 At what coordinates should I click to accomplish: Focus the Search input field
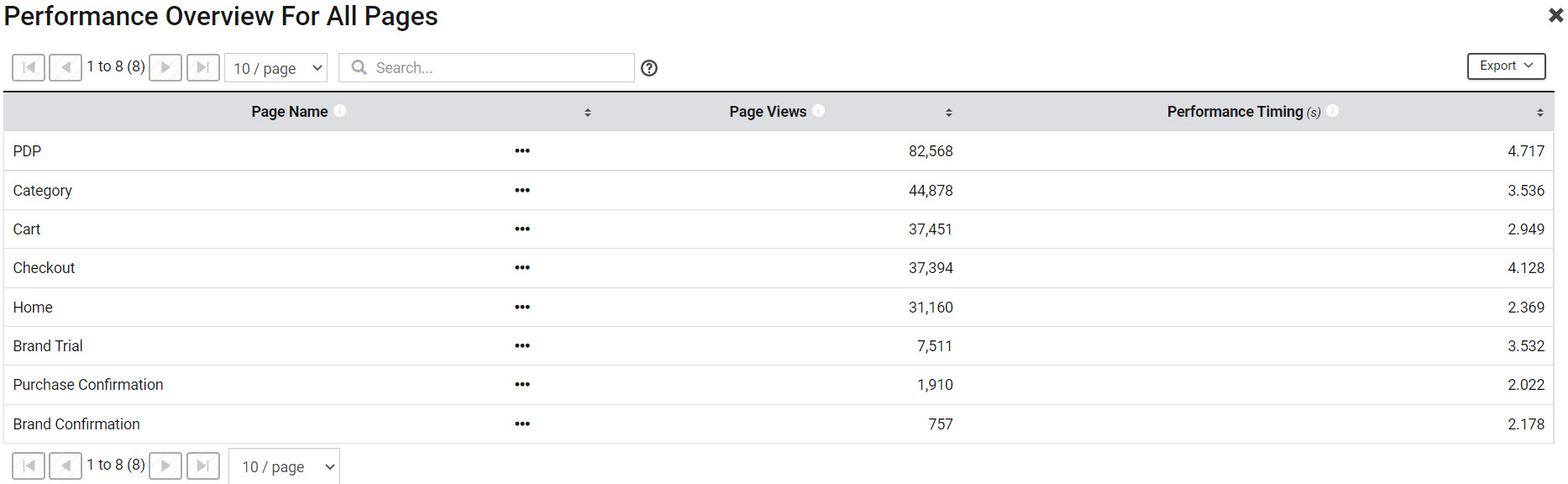[486, 68]
